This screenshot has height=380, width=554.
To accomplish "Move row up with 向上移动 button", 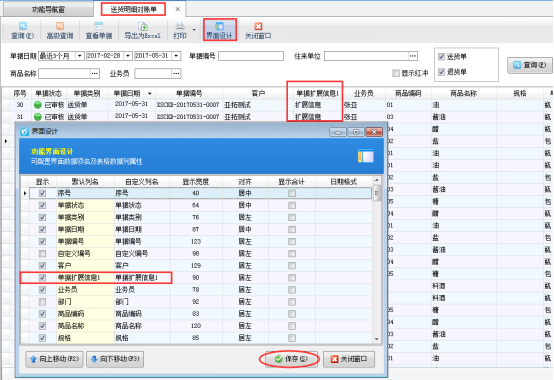I will click(x=54, y=359).
